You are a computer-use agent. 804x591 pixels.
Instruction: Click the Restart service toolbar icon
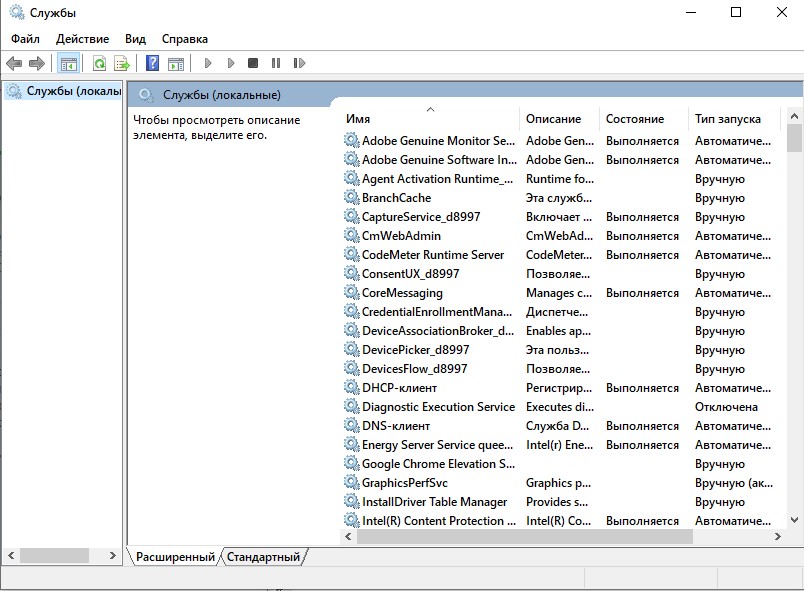tap(298, 63)
